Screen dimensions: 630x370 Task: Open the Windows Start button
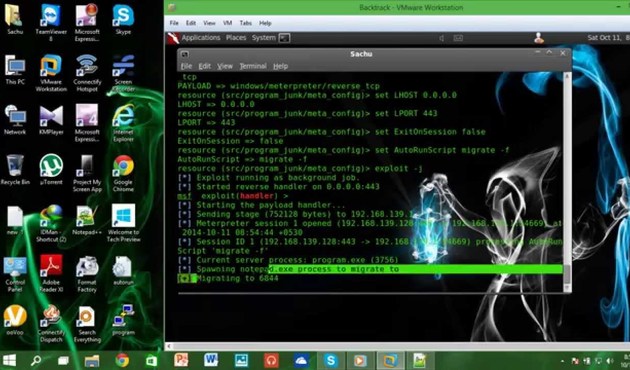pos(10,360)
